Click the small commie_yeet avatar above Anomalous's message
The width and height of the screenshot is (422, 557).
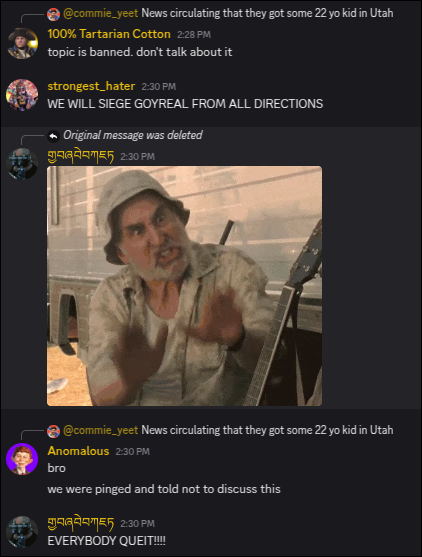(53, 431)
